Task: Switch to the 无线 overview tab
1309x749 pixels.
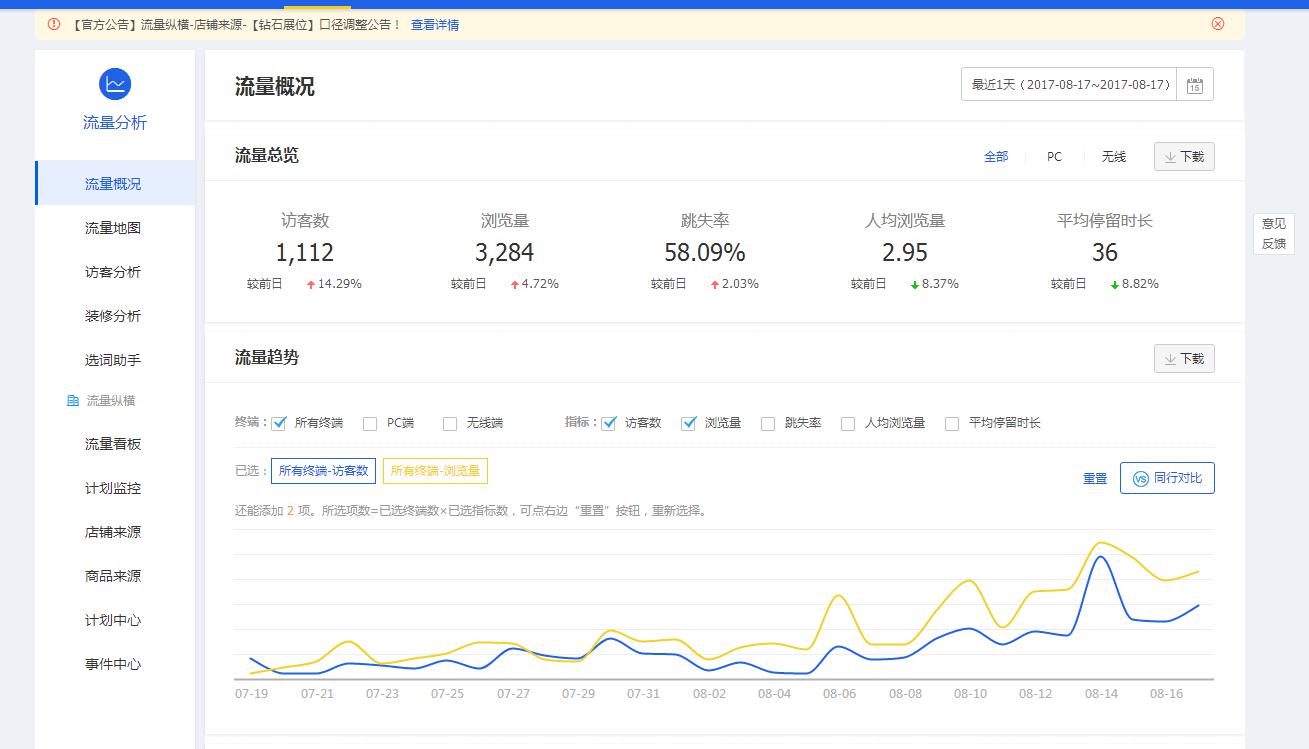Action: tap(1113, 157)
